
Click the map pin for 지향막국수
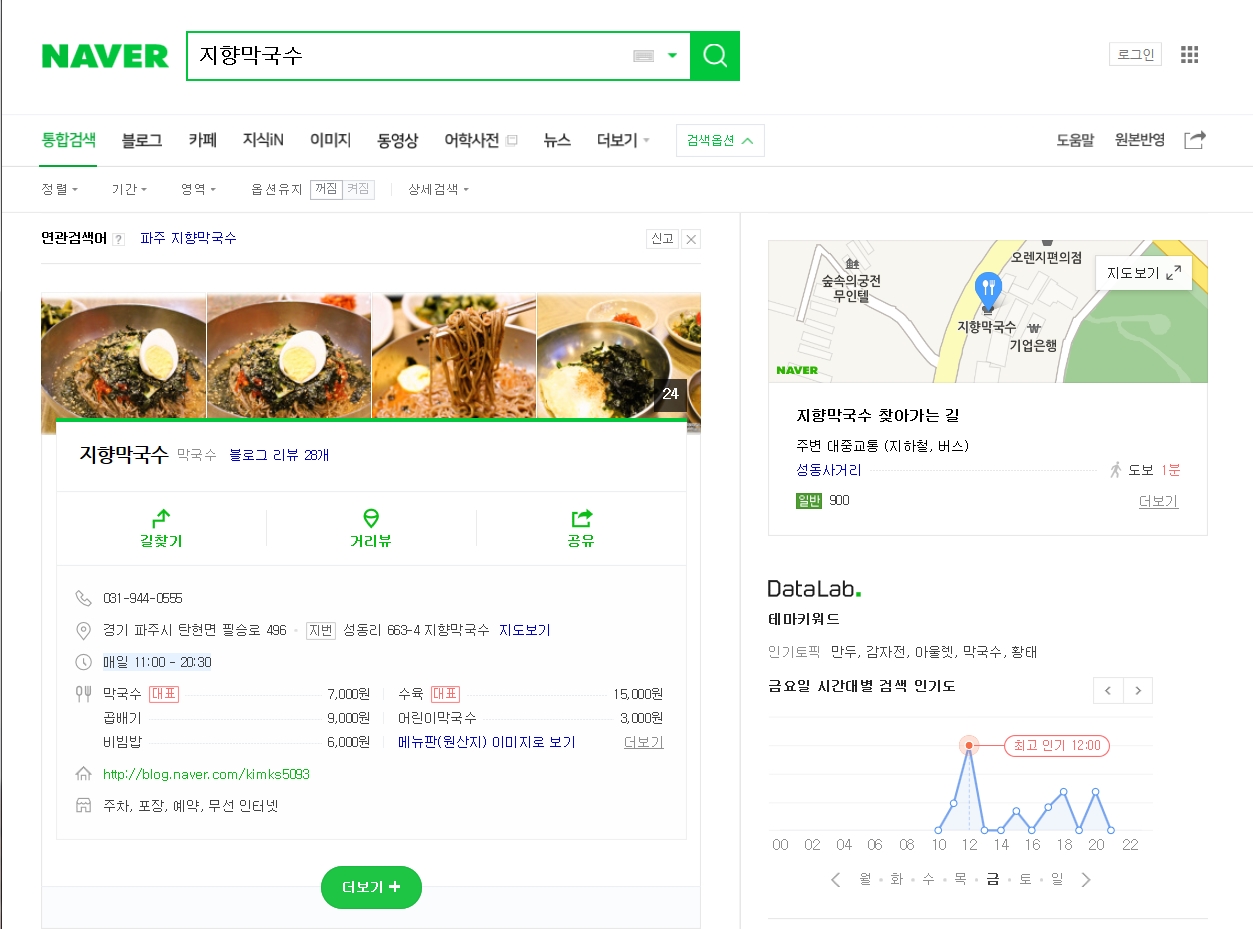coord(987,291)
